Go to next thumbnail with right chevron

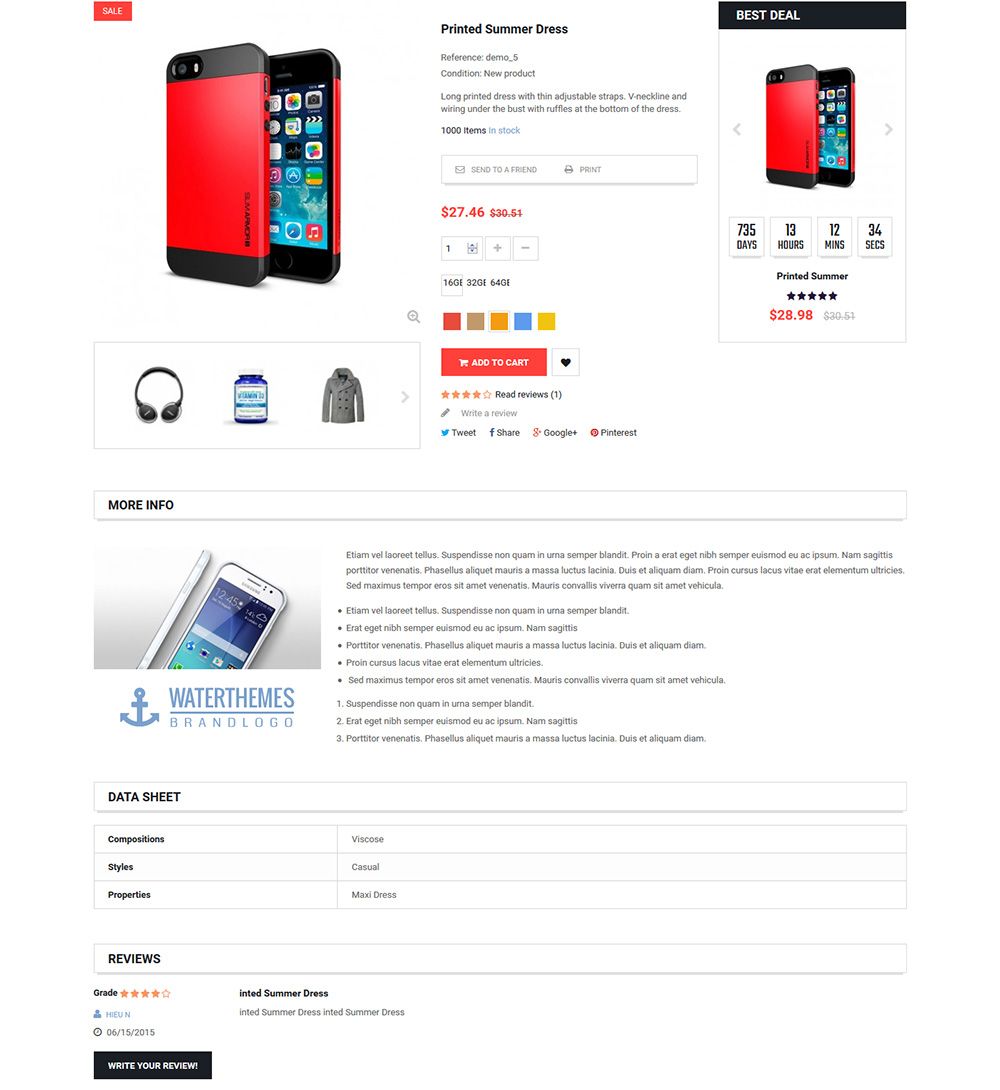(405, 397)
